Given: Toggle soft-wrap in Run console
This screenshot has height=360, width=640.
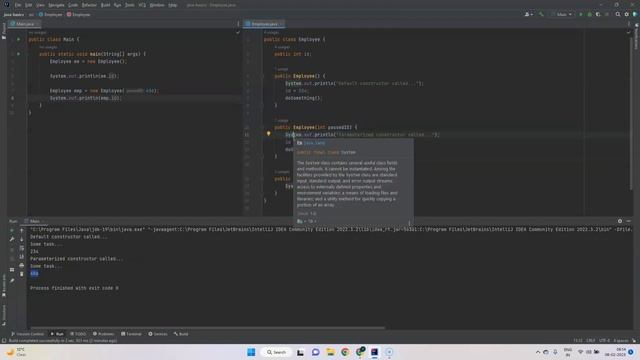Looking at the screenshot, I should point(22,248).
